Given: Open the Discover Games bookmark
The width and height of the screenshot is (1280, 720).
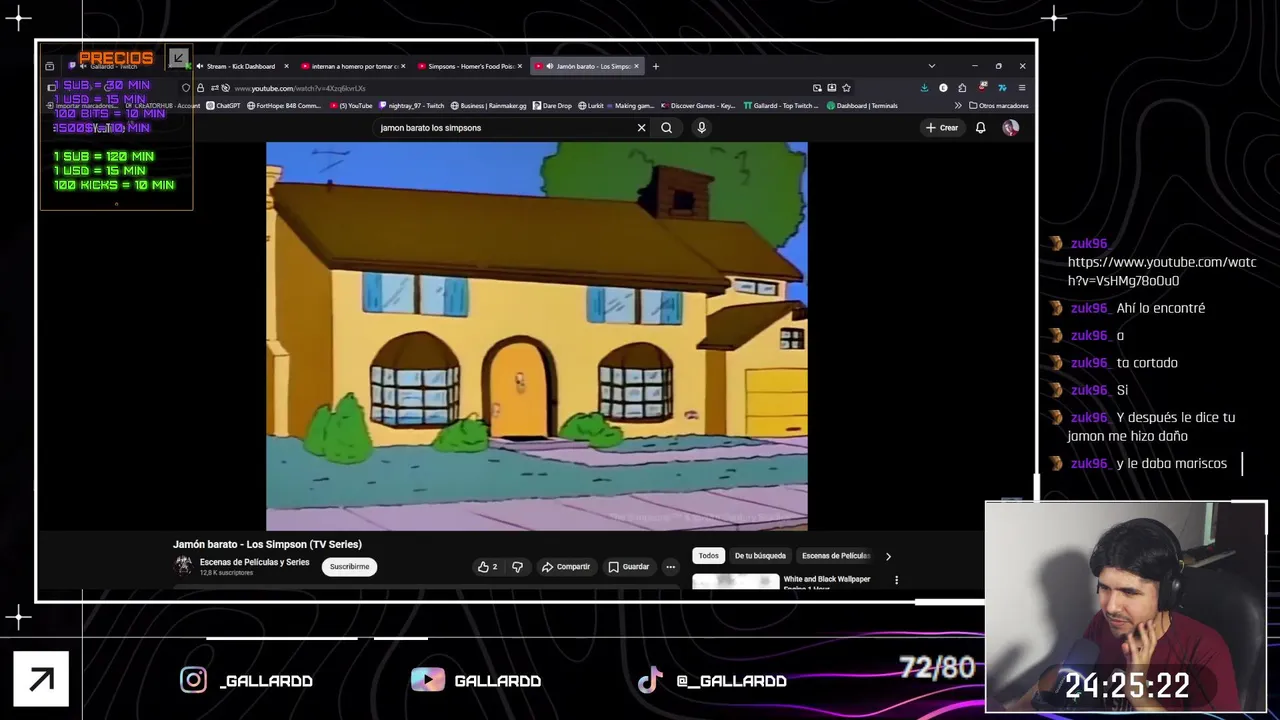Looking at the screenshot, I should point(698,106).
